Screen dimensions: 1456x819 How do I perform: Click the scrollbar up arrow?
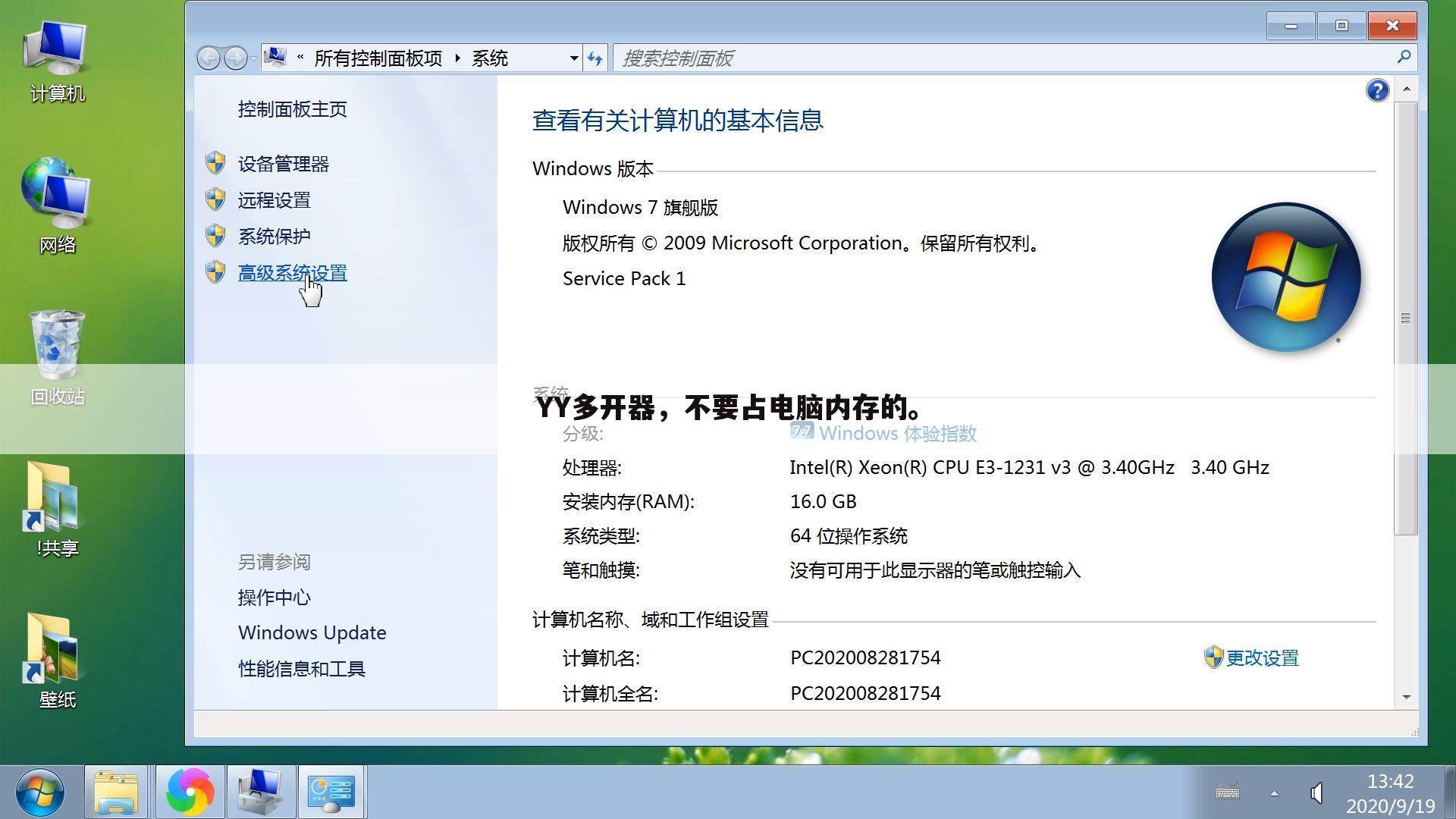tap(1407, 89)
